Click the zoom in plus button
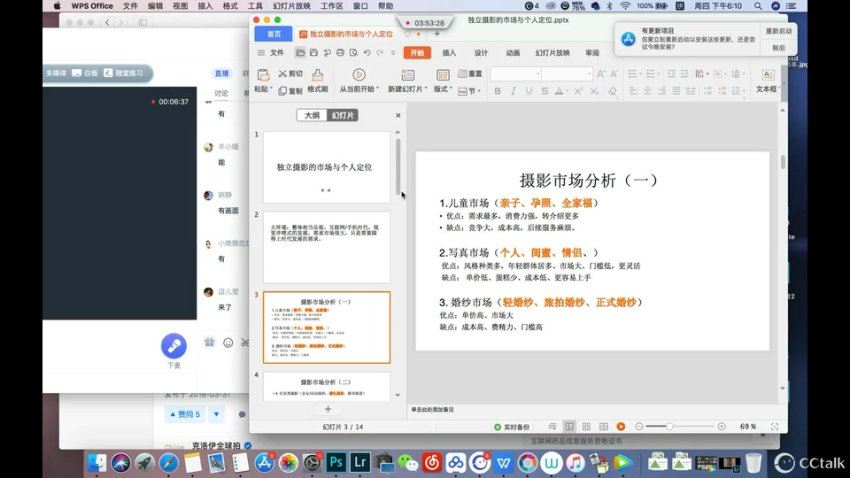Viewport: 850px width, 478px height. tap(722, 427)
